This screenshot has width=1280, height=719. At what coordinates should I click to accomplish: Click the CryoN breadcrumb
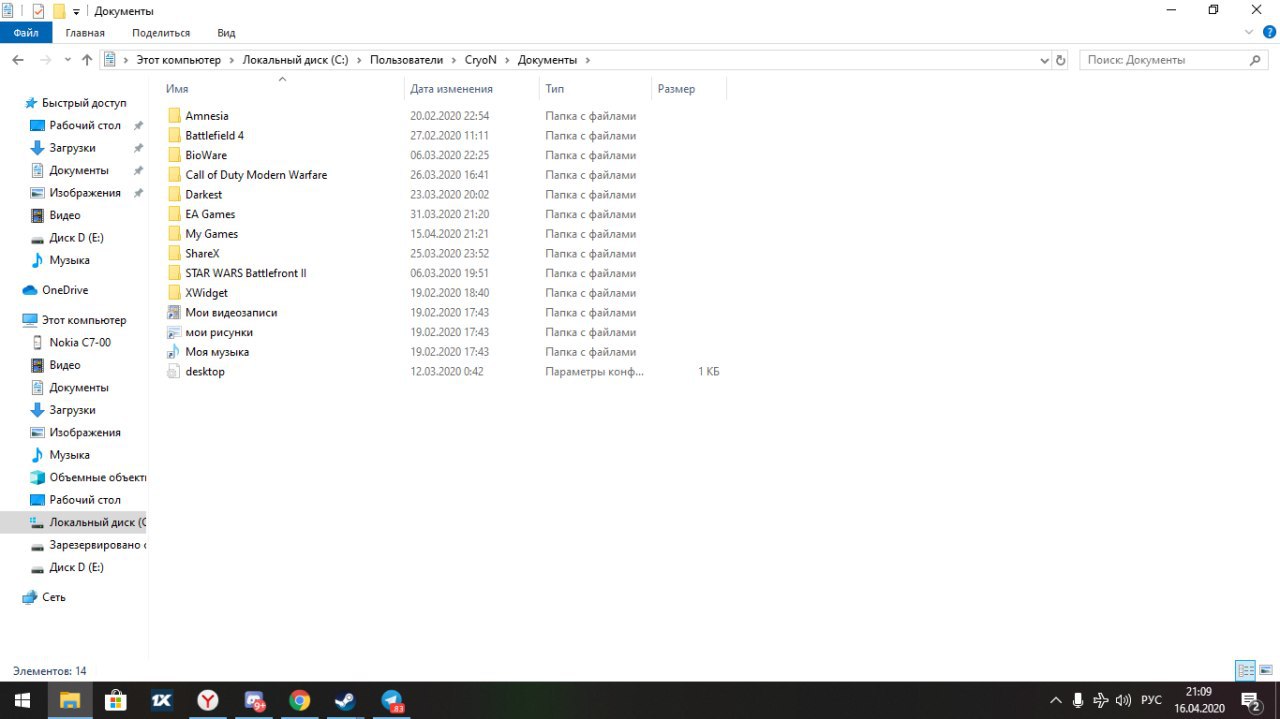pos(481,60)
